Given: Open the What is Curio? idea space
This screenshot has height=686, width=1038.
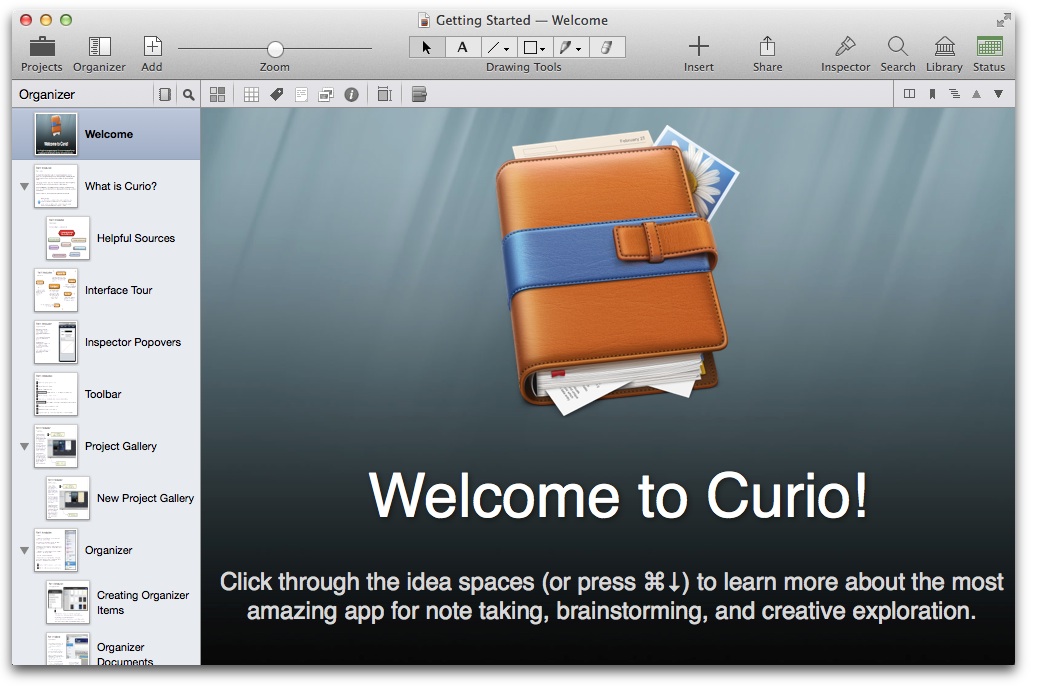Looking at the screenshot, I should point(106,187).
